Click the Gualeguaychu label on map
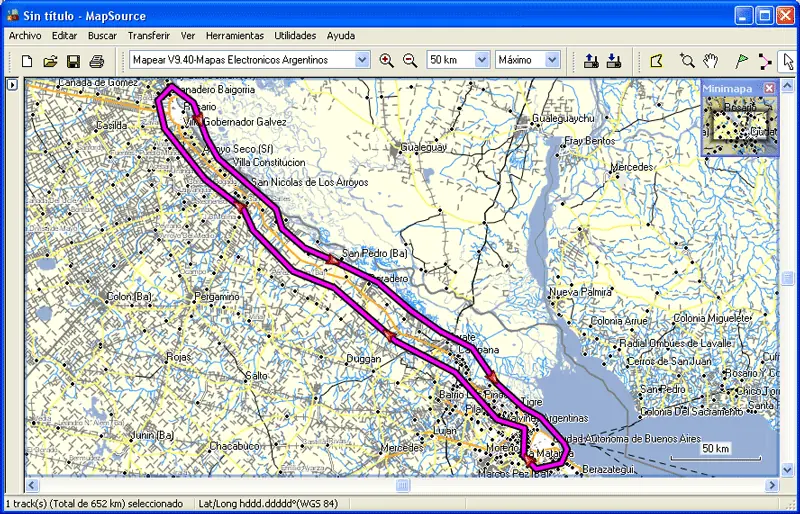 tap(563, 118)
